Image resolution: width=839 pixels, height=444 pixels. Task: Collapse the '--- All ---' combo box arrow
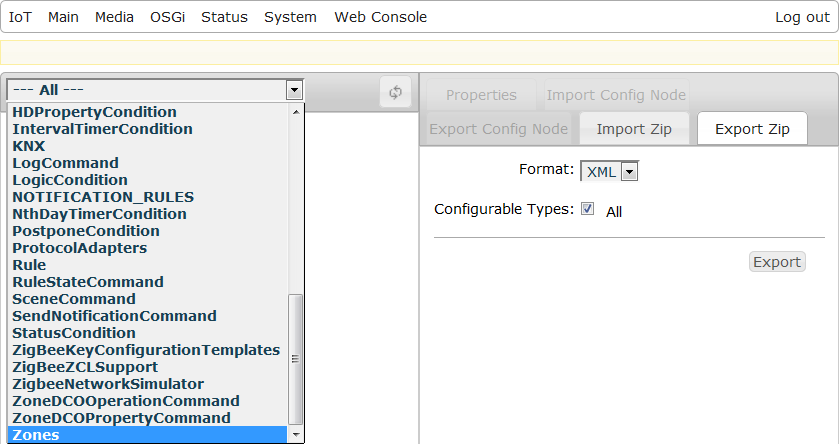[294, 90]
